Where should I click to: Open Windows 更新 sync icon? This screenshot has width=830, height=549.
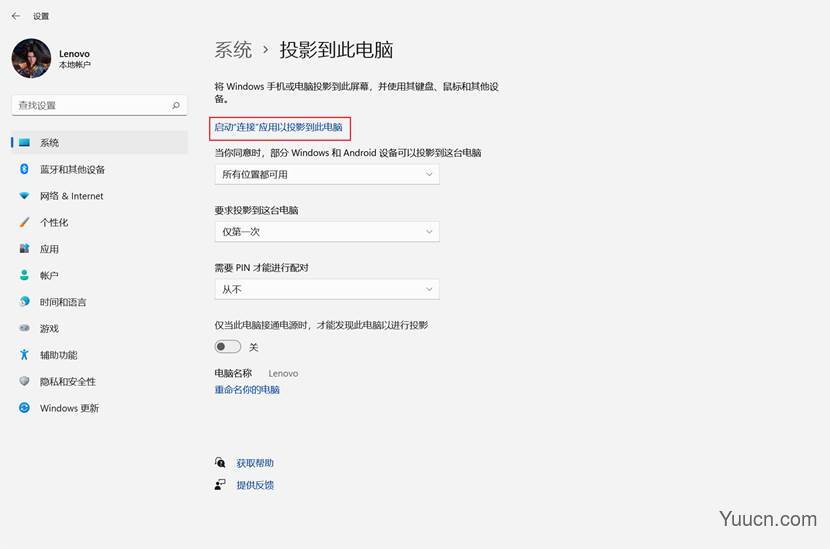pos(24,408)
